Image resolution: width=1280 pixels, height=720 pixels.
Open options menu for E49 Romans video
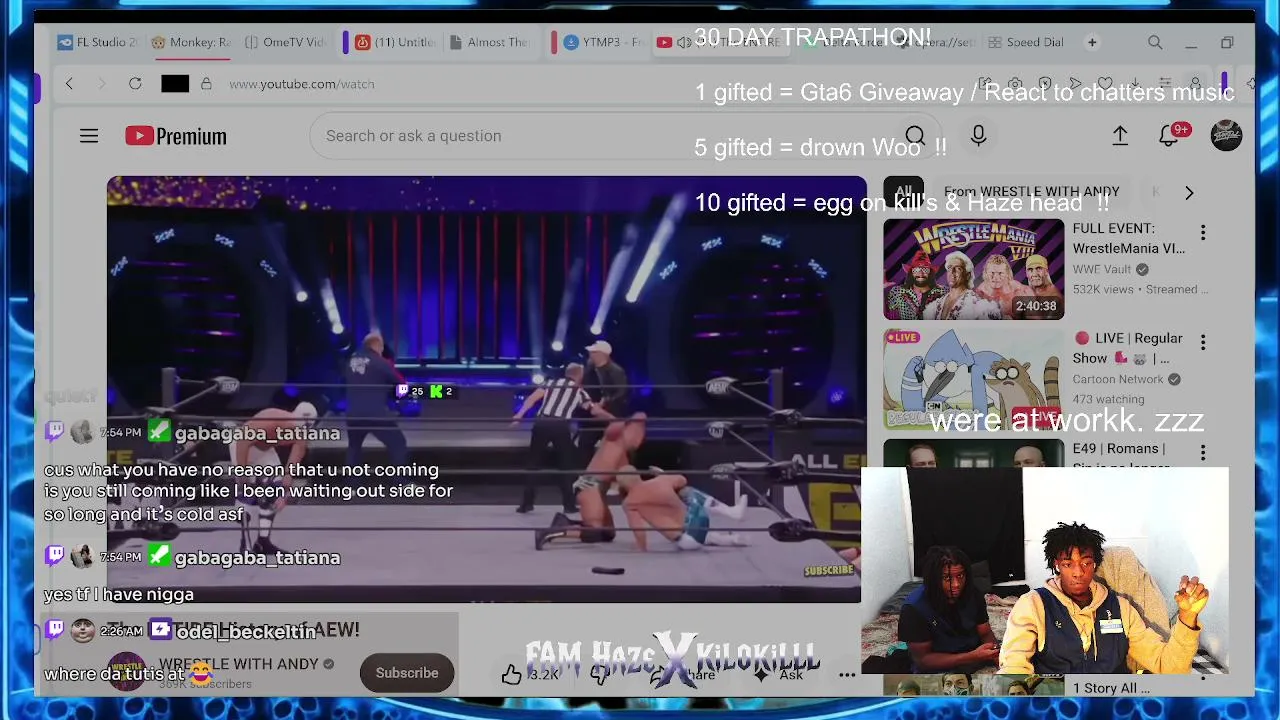point(1203,453)
